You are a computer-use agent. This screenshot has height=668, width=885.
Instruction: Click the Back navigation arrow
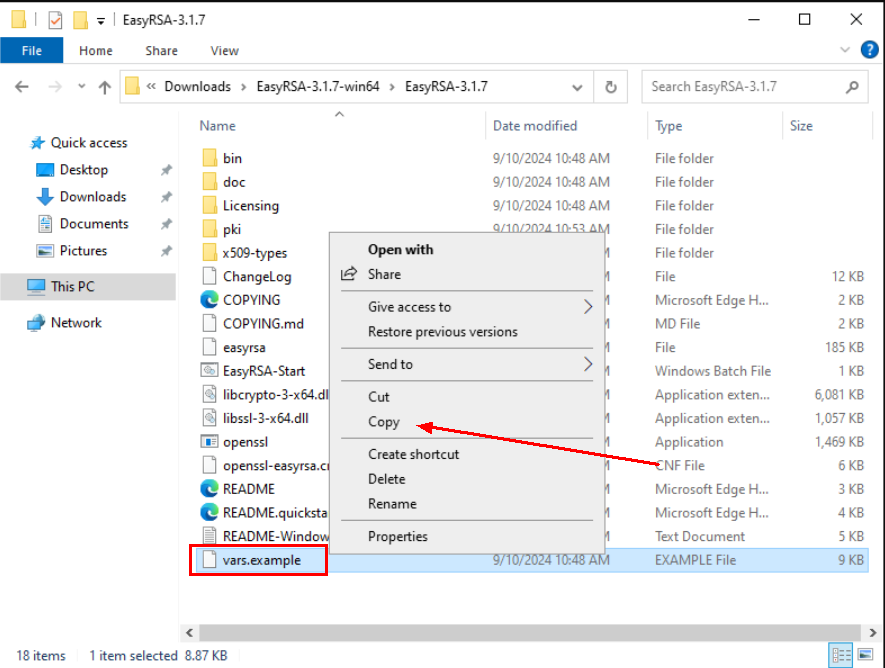click(x=22, y=87)
